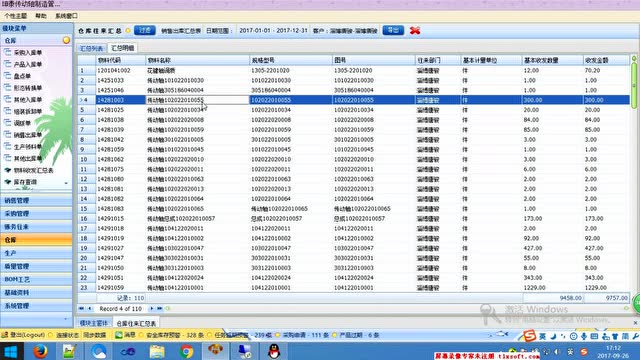The width and height of the screenshot is (640, 360).
Task: Open 组装拆卸单 icon in sidebar
Action: coord(7,111)
